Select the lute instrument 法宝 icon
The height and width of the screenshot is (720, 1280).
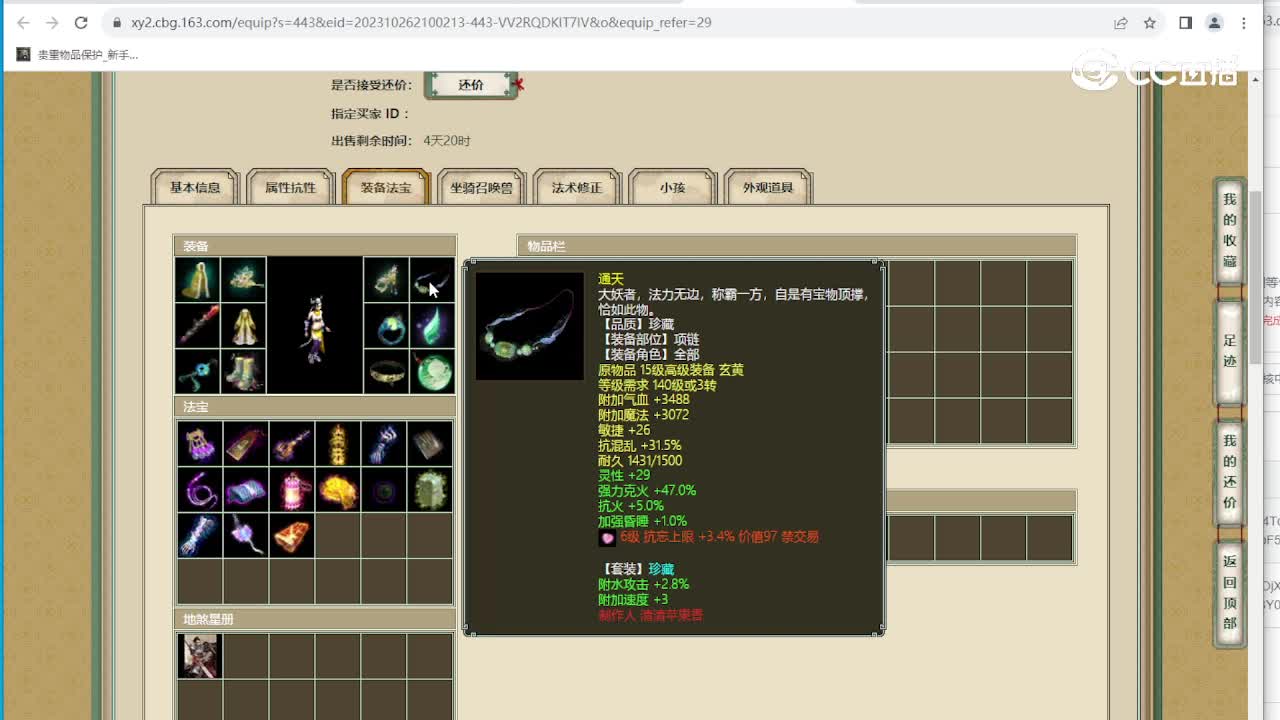pos(292,444)
